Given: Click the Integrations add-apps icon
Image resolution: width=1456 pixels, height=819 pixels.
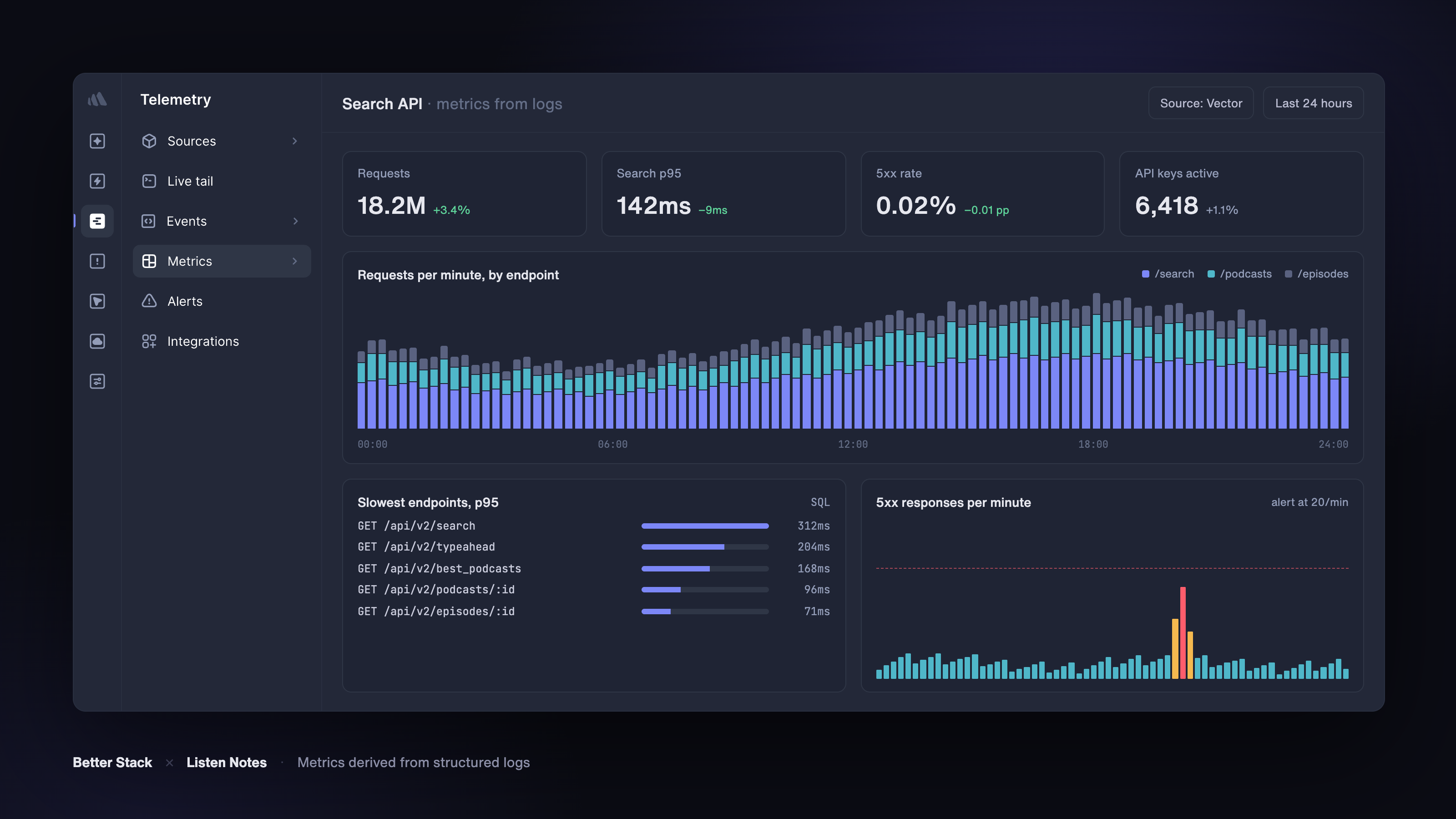Looking at the screenshot, I should tap(149, 341).
